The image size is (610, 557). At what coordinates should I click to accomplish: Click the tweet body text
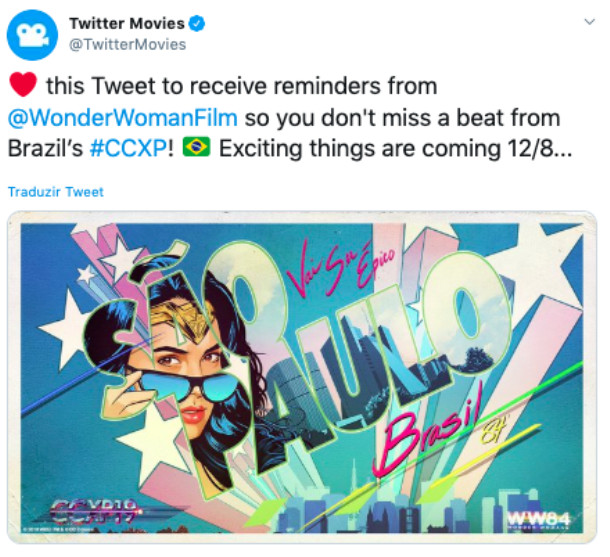pos(290,117)
